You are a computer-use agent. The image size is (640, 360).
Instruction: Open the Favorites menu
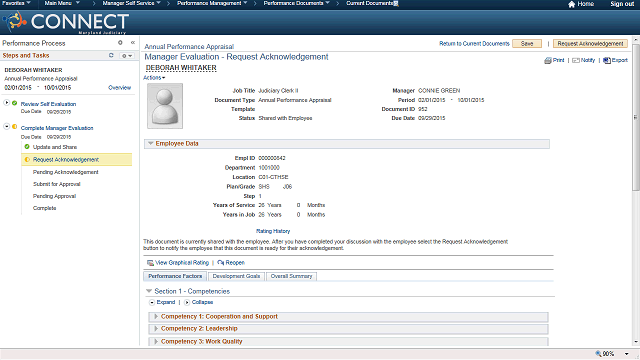tap(16, 3)
